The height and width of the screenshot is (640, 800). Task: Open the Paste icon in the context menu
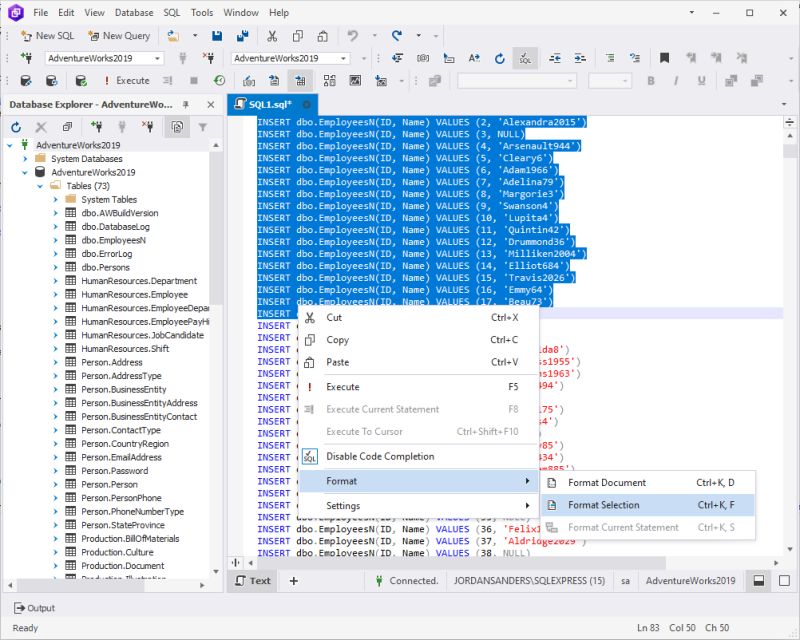308,362
